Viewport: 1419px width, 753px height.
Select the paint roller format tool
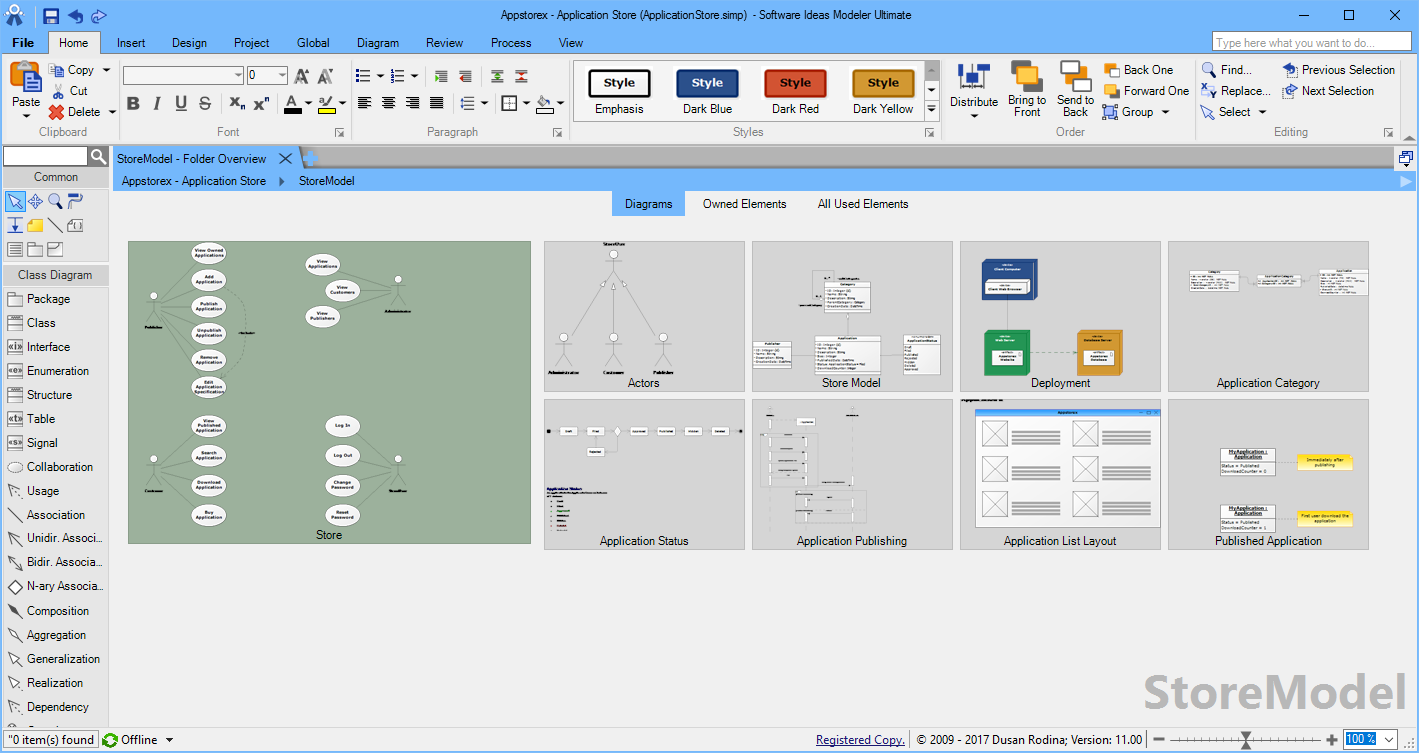[75, 201]
